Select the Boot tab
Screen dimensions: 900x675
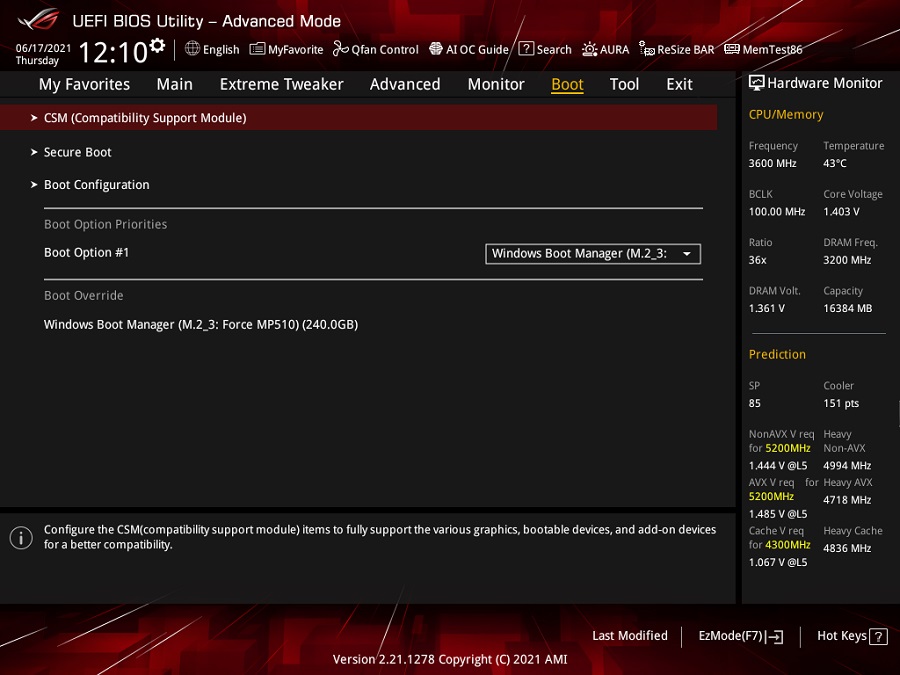567,84
